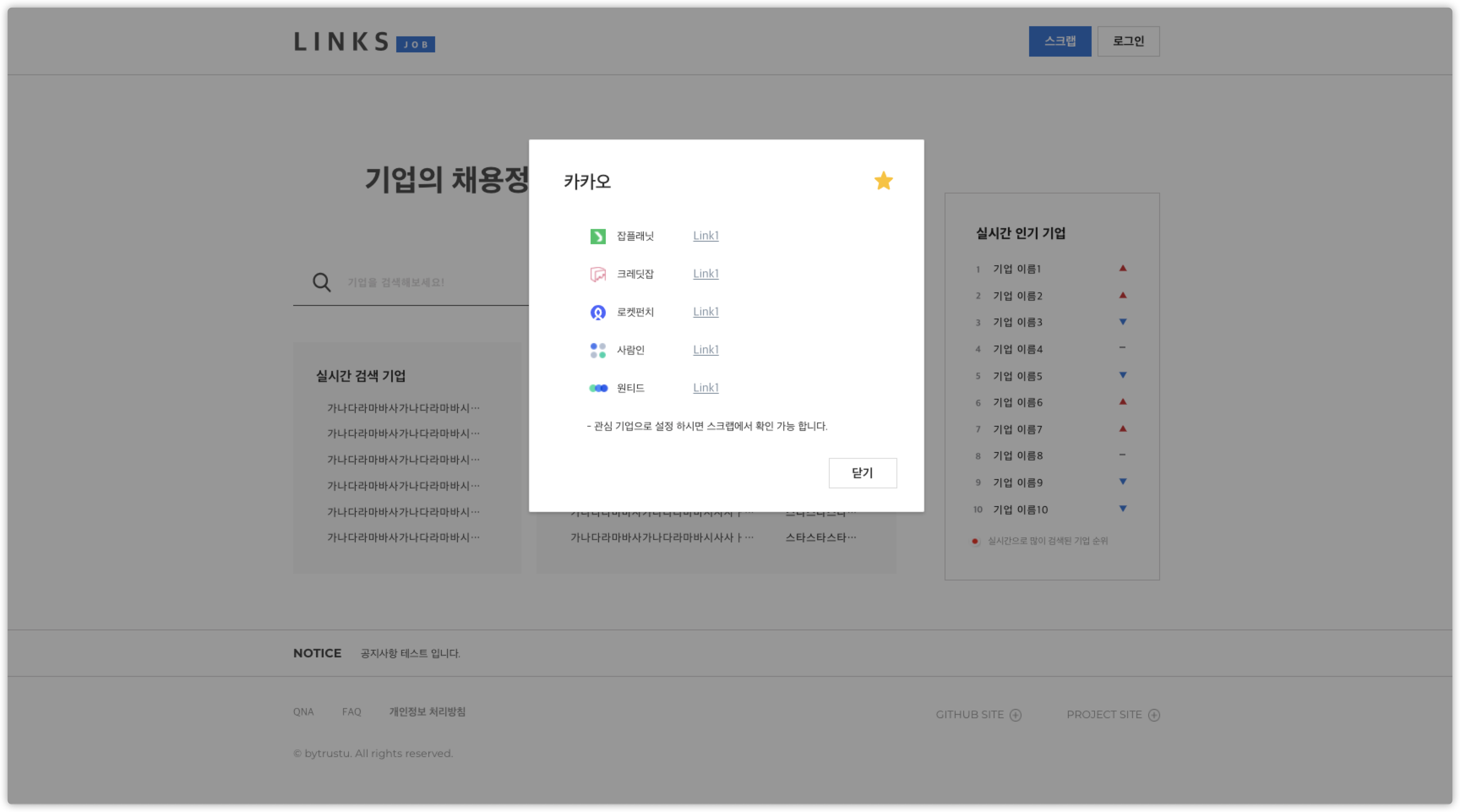Click the dash indicator beside 기업 이름4
This screenshot has height=812, width=1460.
pyautogui.click(x=1122, y=348)
